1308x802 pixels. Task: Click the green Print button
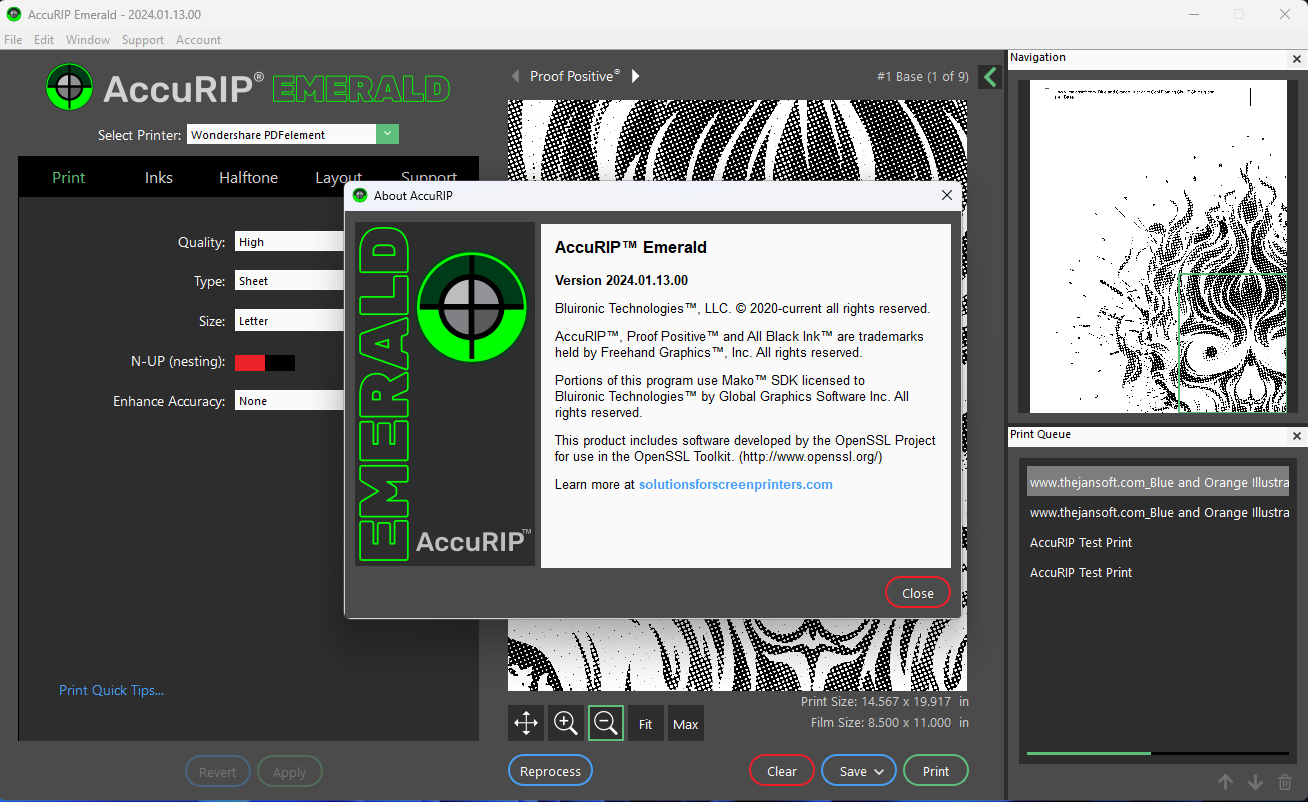tap(936, 771)
